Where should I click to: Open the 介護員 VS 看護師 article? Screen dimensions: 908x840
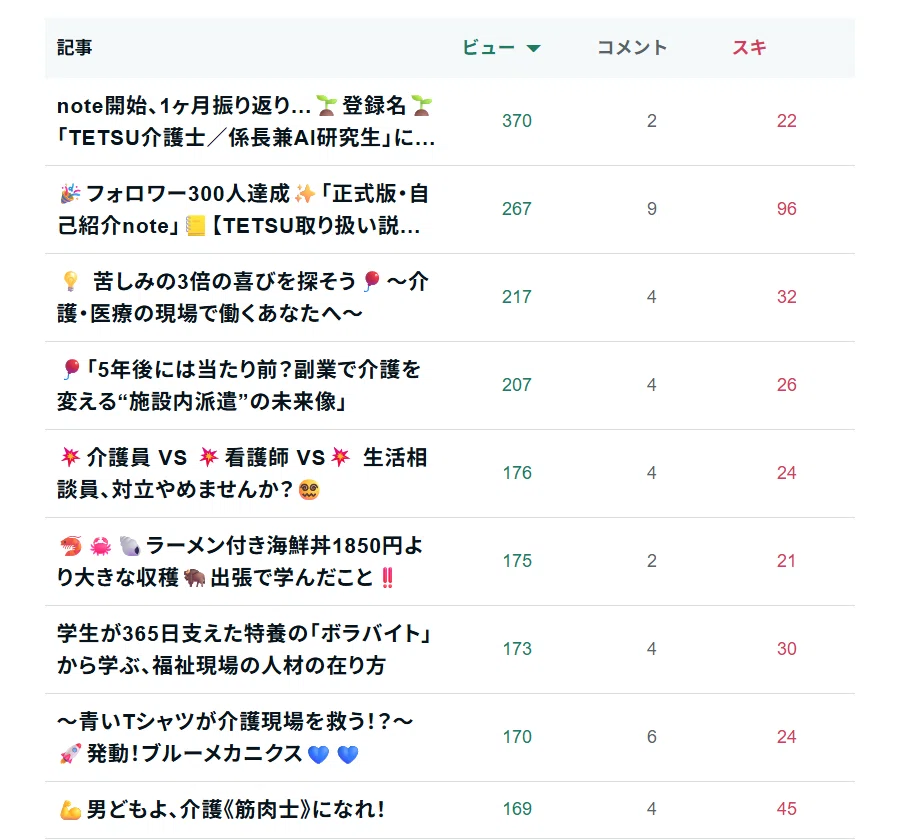click(x=242, y=474)
